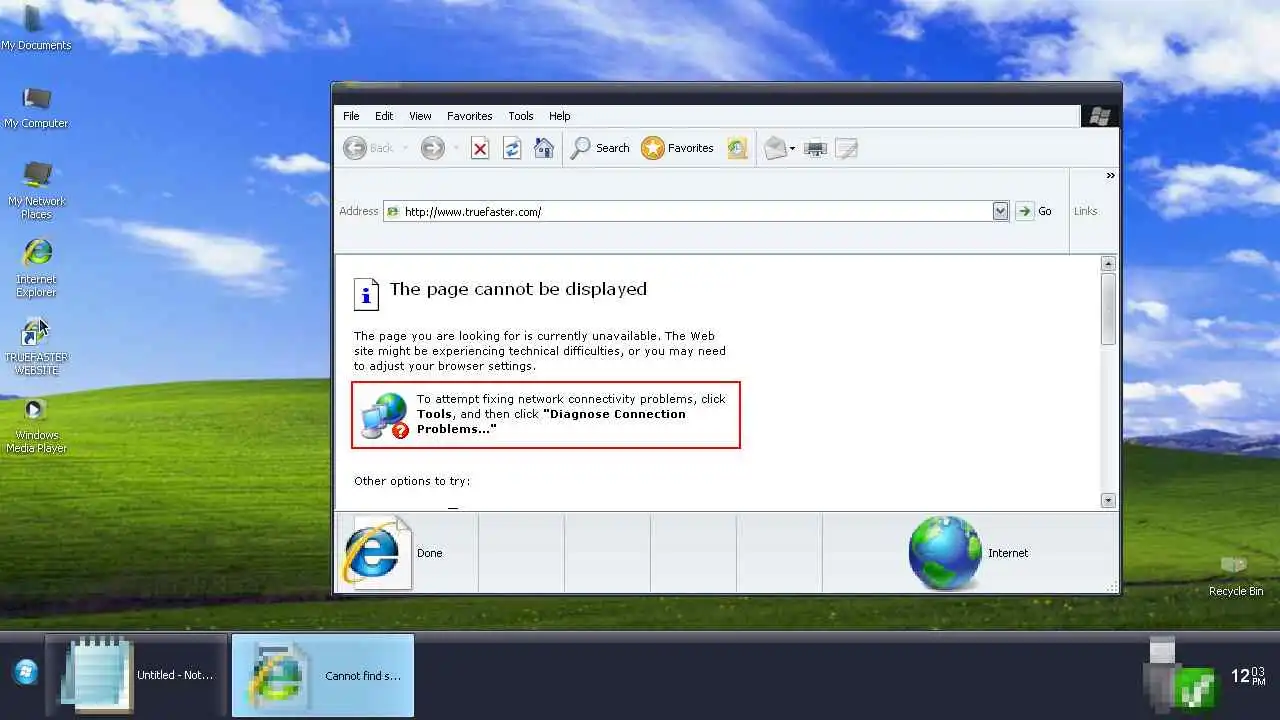Select the Recycle Bin icon
The image size is (1280, 720).
click(x=1235, y=577)
